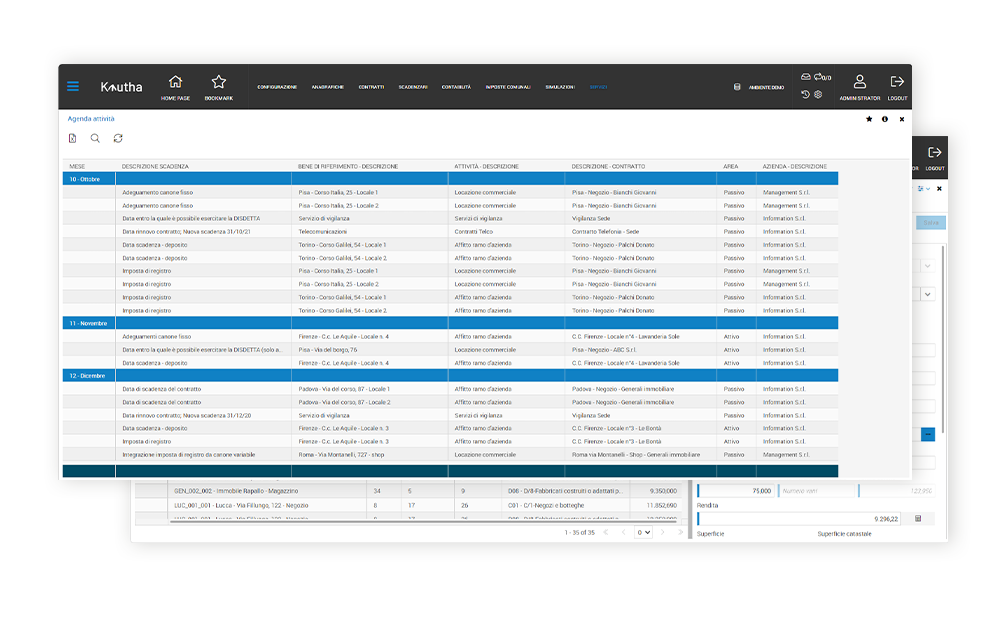Open the Contratti menu

click(371, 87)
